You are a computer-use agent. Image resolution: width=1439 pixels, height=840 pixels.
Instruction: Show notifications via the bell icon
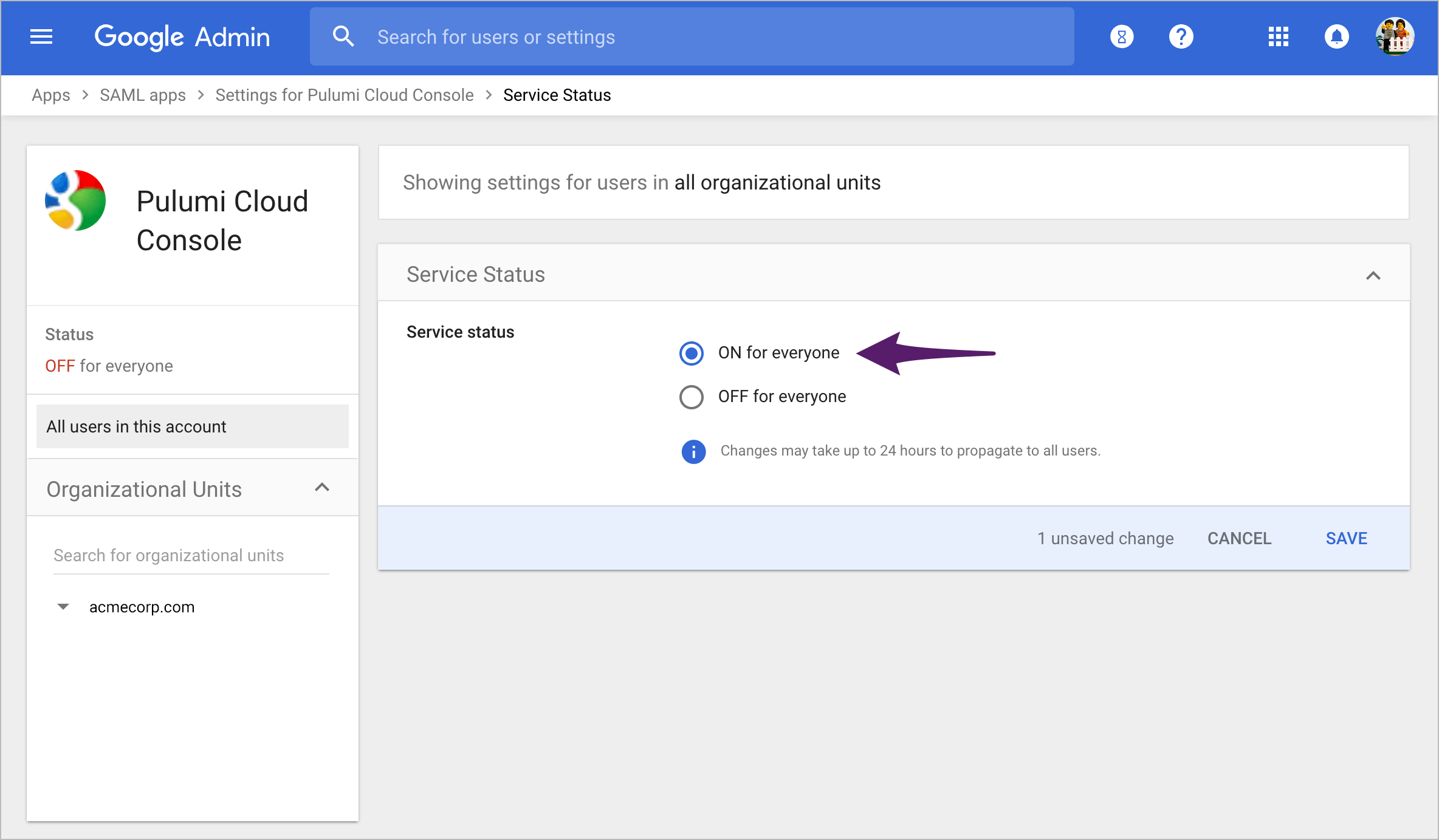pos(1337,36)
